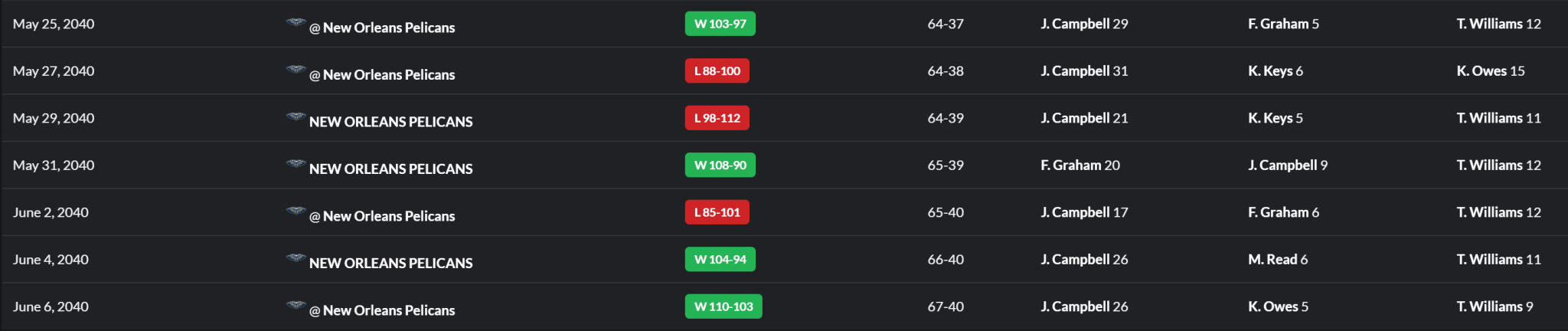Open the New Orleans Pelicans link for May 29
Image resolution: width=1568 pixels, height=331 pixels.
[390, 122]
